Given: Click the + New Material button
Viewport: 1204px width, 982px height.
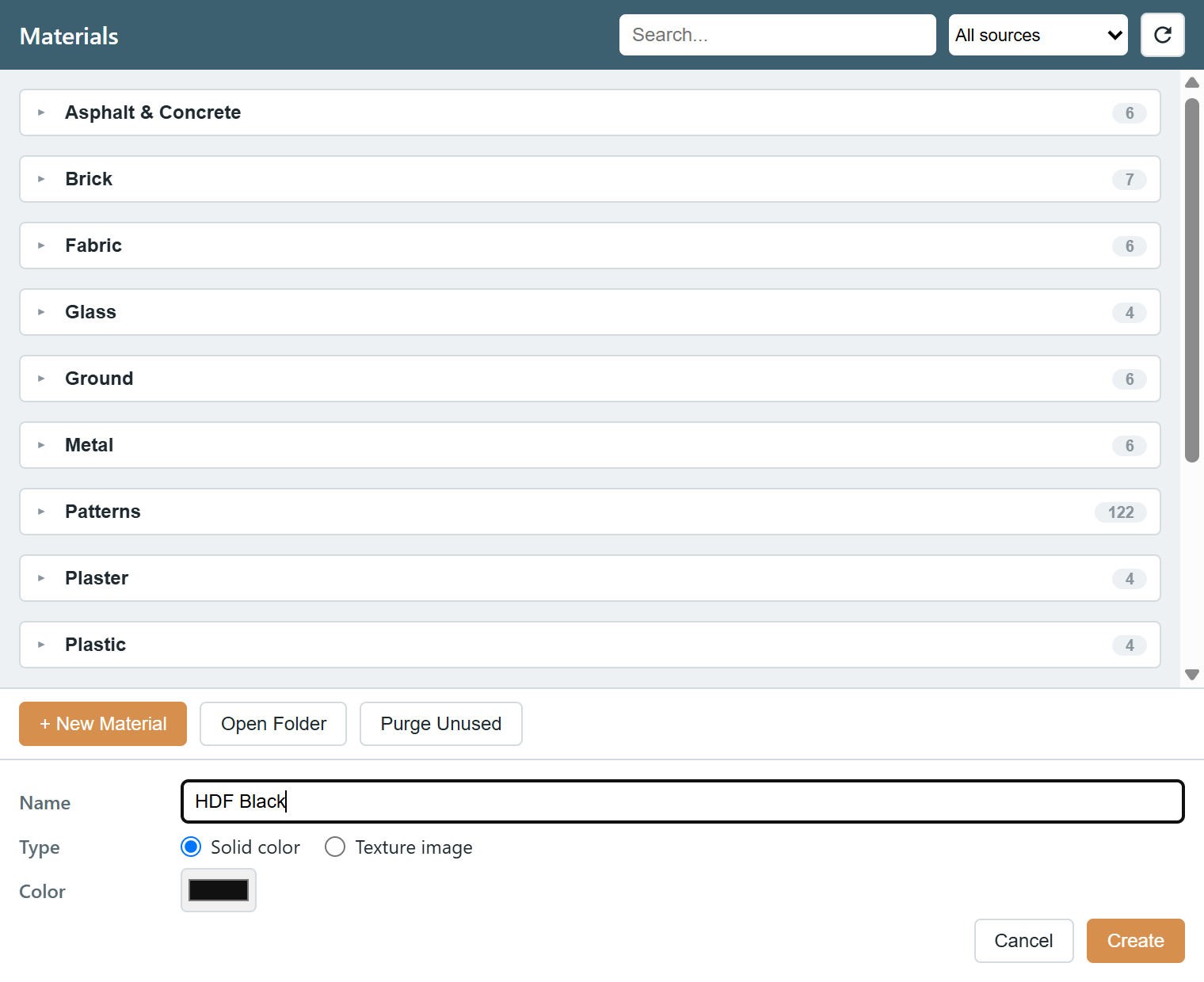Looking at the screenshot, I should [103, 724].
